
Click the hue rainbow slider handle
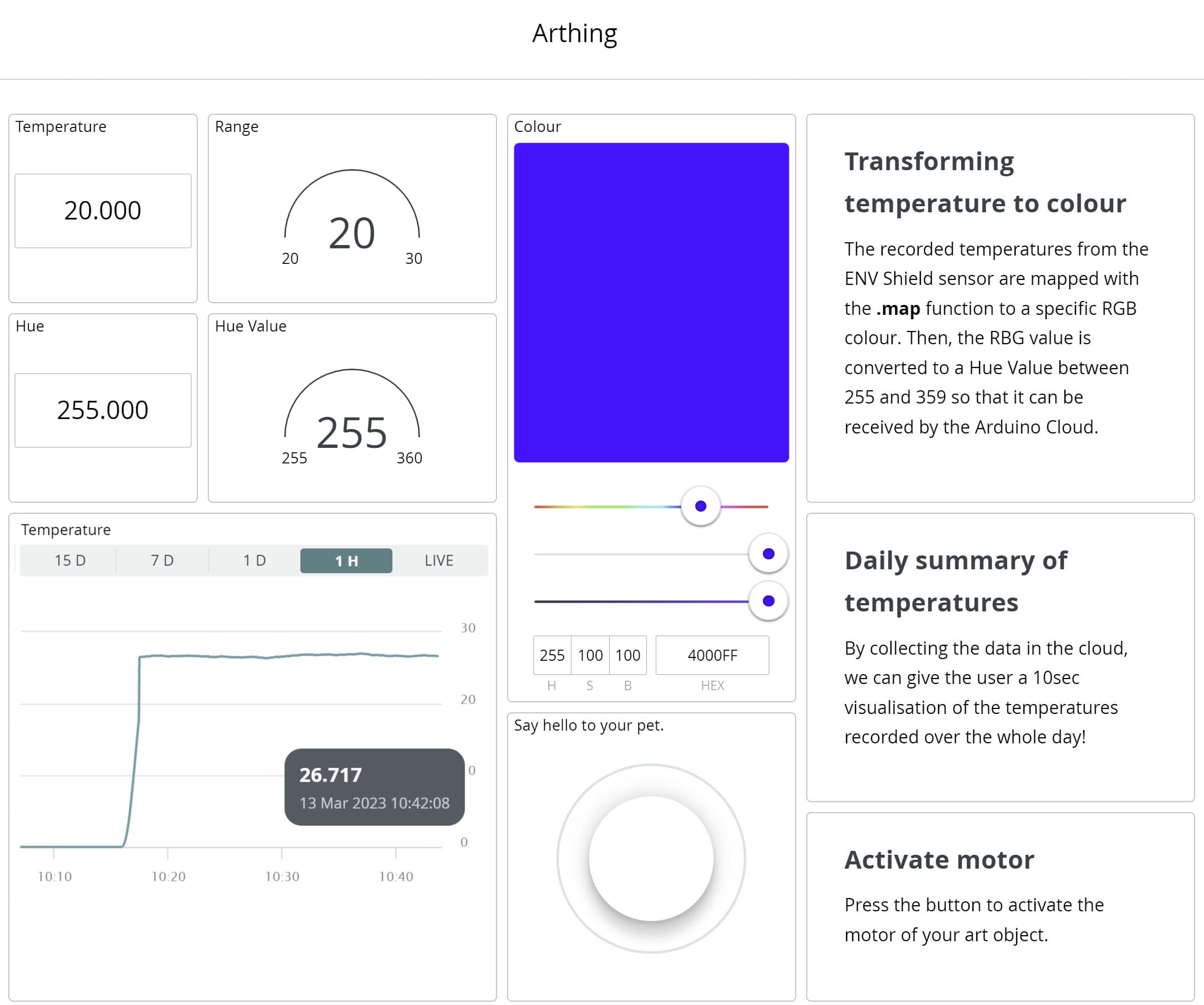pyautogui.click(x=700, y=506)
